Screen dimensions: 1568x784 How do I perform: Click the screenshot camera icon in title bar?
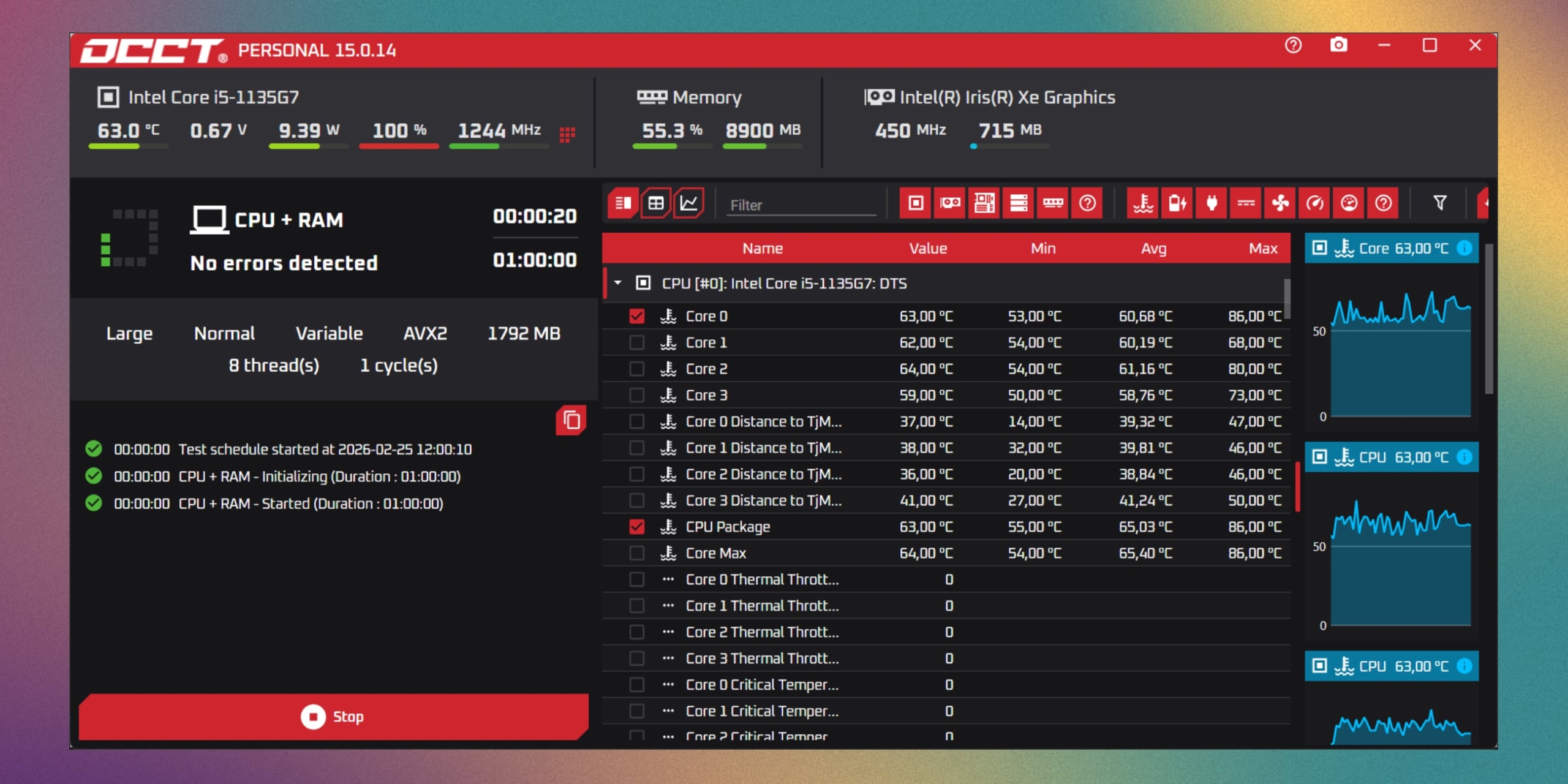1338,45
